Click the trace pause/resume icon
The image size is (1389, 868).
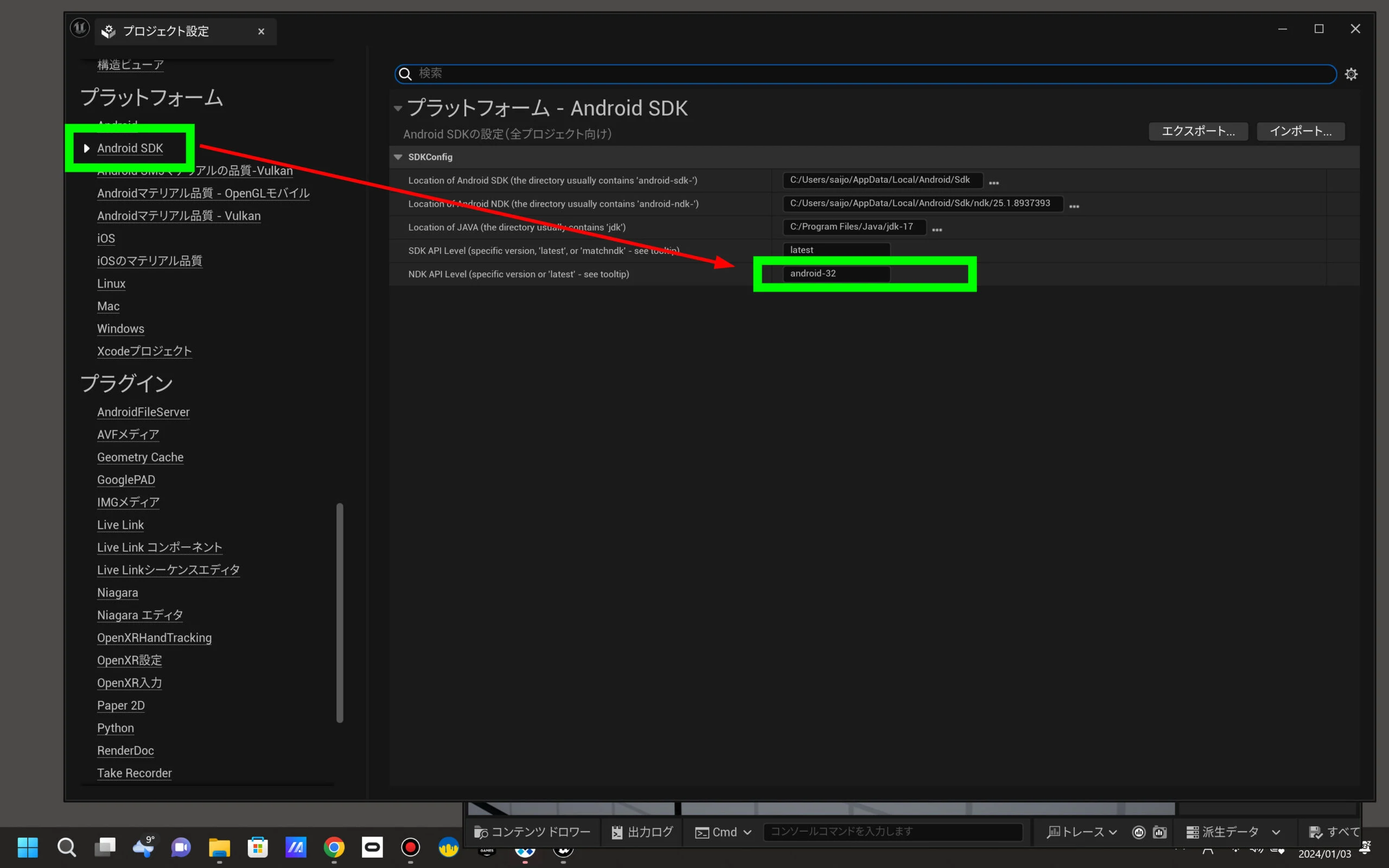click(1139, 832)
